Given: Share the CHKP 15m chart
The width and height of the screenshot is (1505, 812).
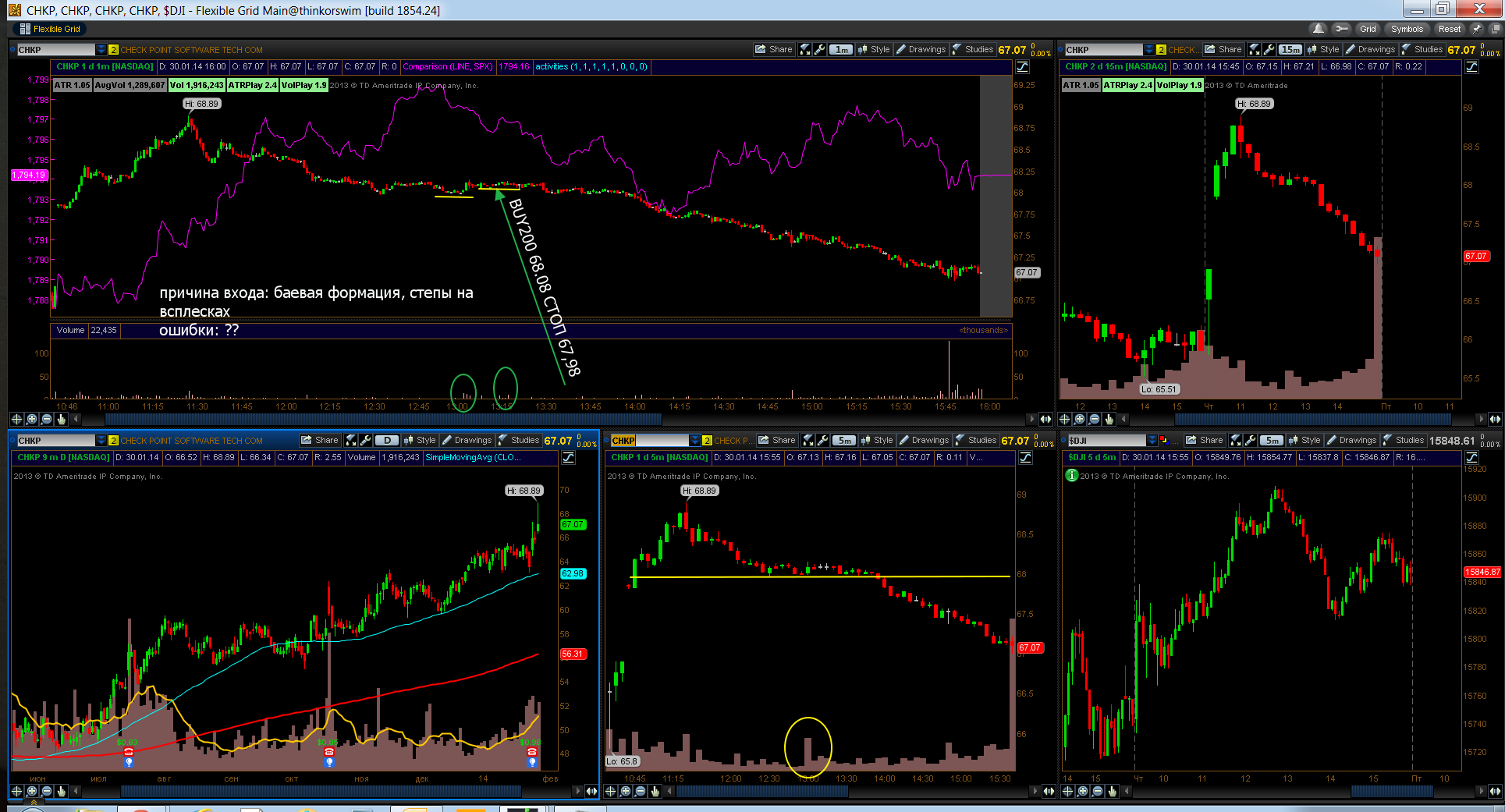Looking at the screenshot, I should tap(1223, 49).
